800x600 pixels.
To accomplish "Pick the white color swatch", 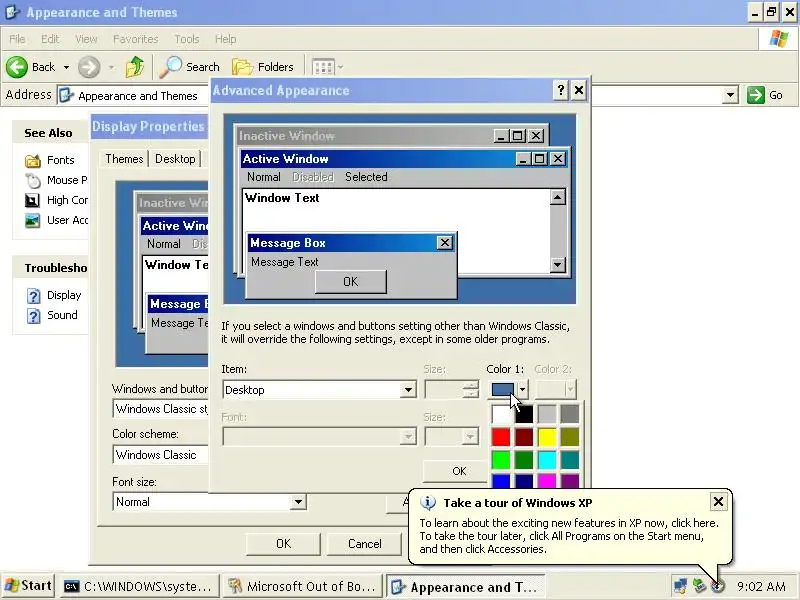I will click(501, 414).
